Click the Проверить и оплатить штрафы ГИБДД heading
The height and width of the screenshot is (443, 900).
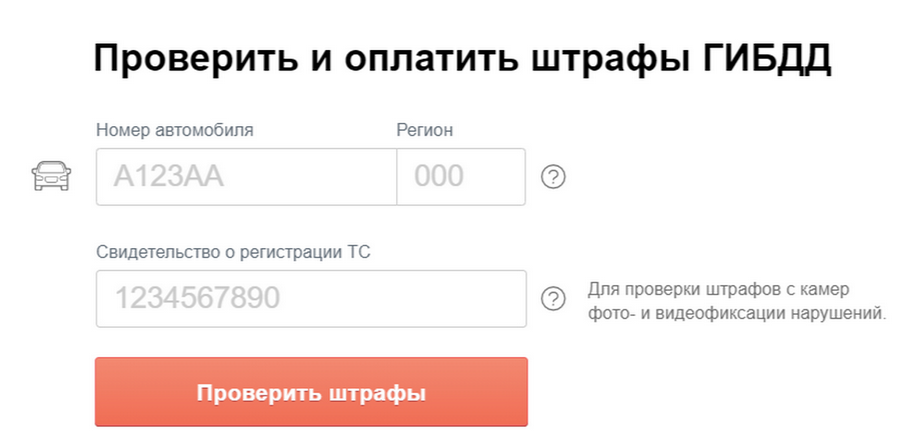click(462, 59)
